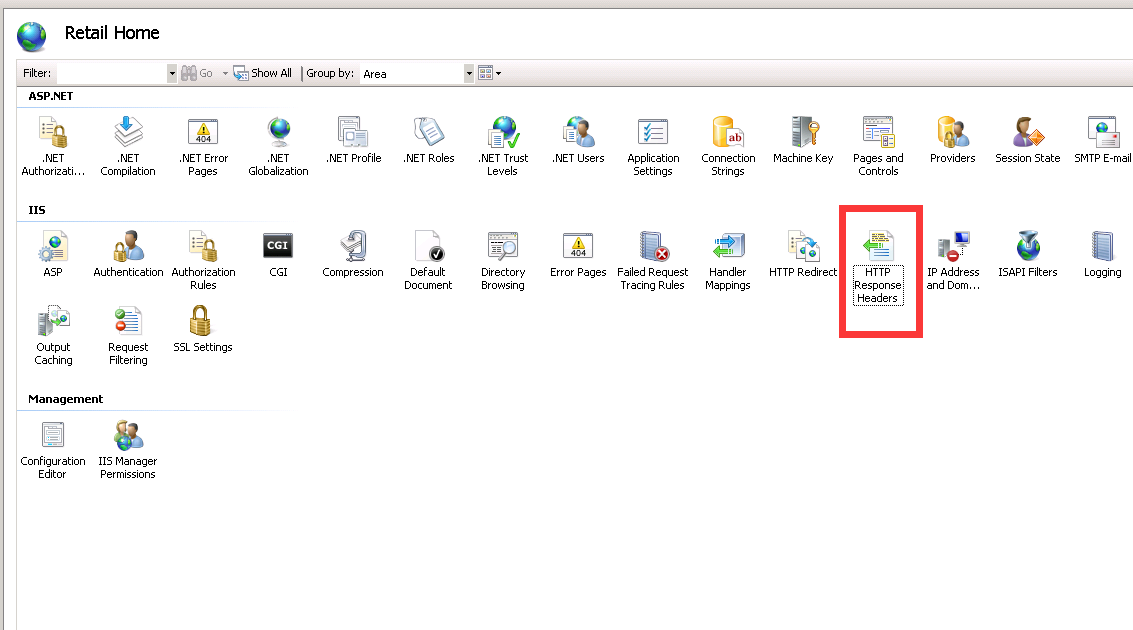Open CGI feature
This screenshot has height=630, width=1133.
click(278, 254)
